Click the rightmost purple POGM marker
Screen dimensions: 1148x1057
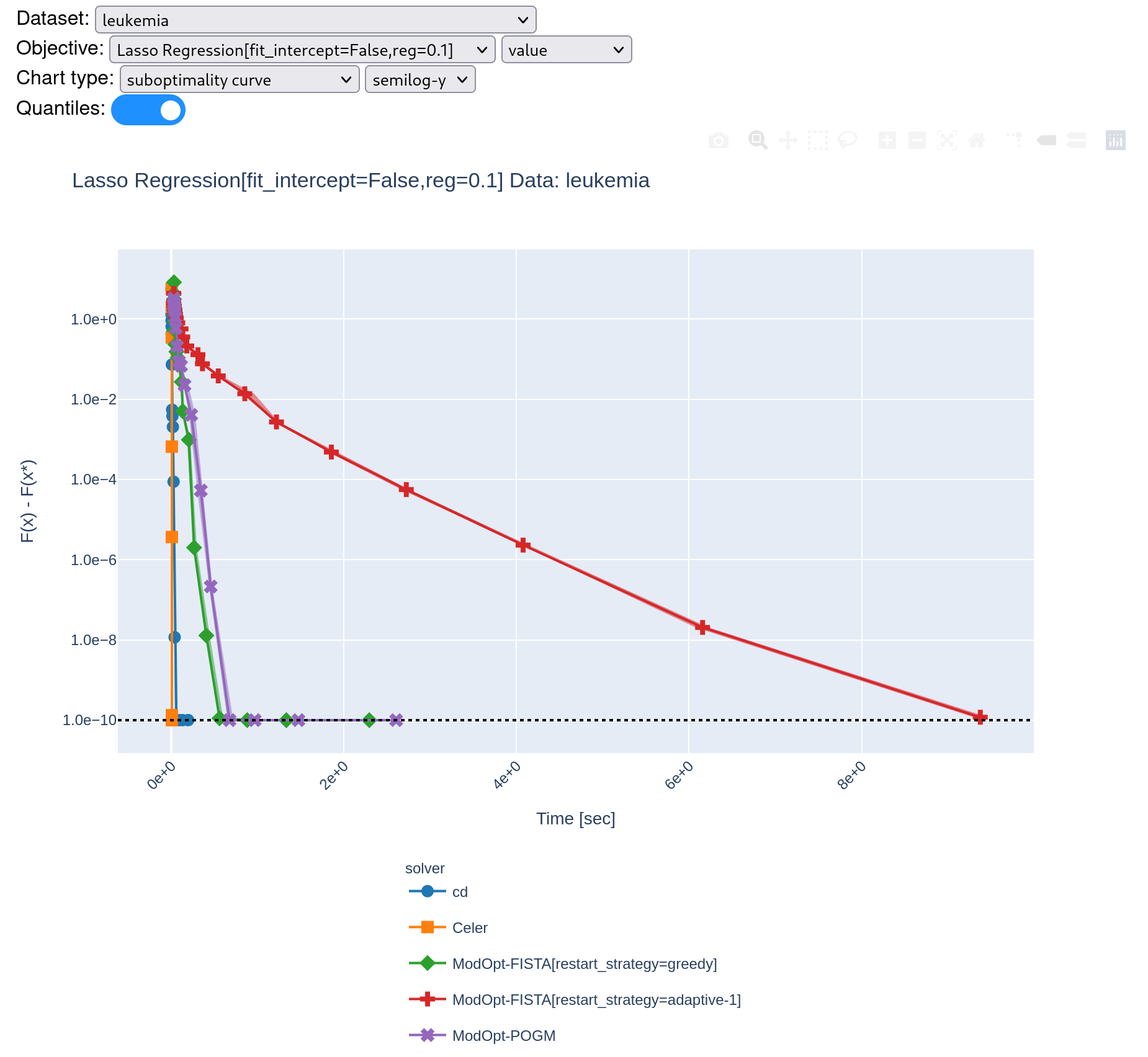pos(396,720)
